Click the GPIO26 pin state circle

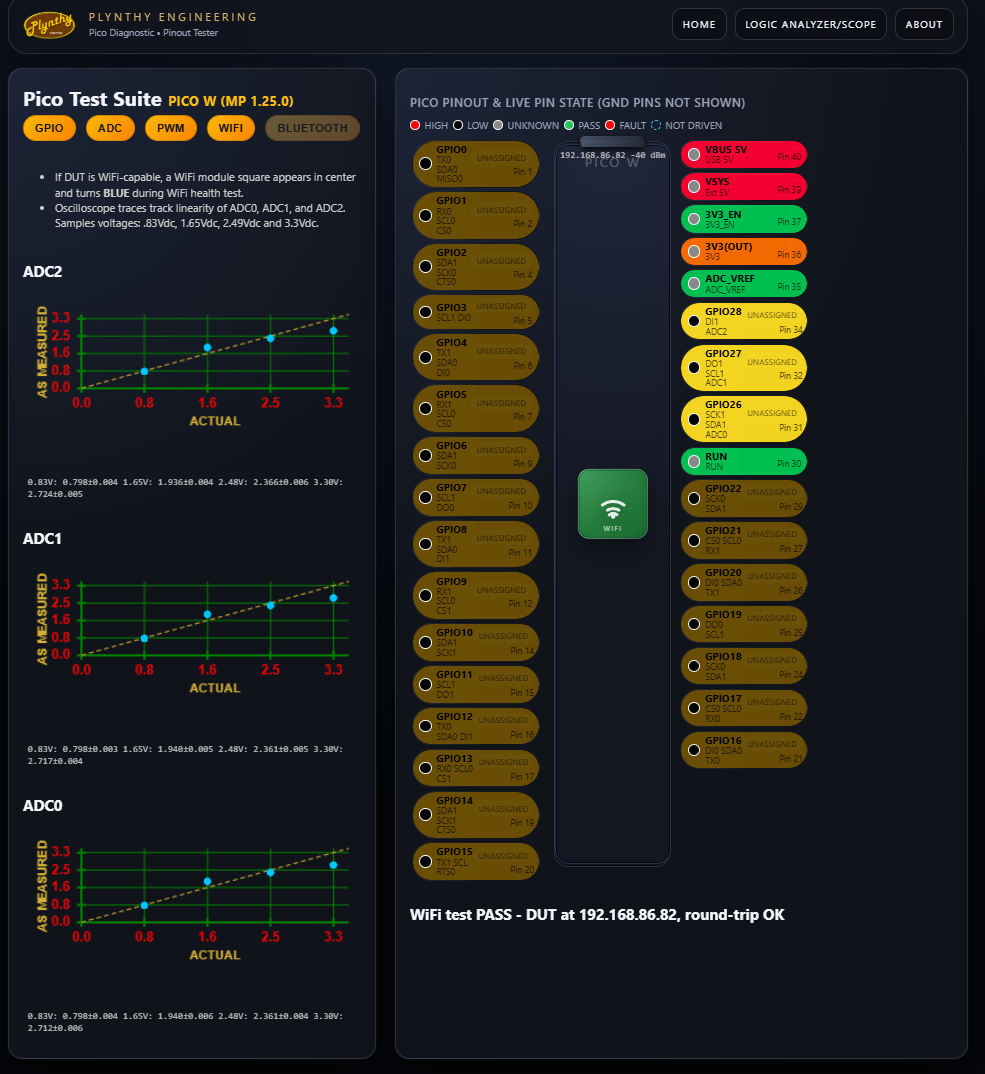[694, 419]
